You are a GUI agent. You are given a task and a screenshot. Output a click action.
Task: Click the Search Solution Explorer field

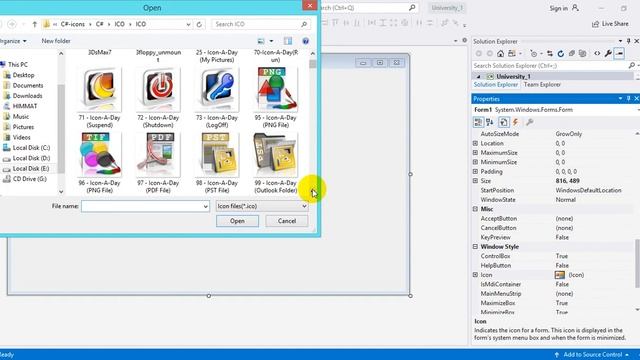click(550, 66)
